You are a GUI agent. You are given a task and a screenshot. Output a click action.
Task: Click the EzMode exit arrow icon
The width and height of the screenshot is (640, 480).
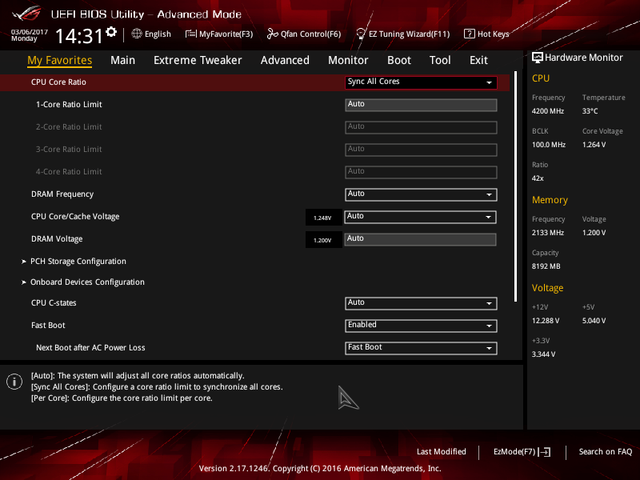pyautogui.click(x=544, y=452)
